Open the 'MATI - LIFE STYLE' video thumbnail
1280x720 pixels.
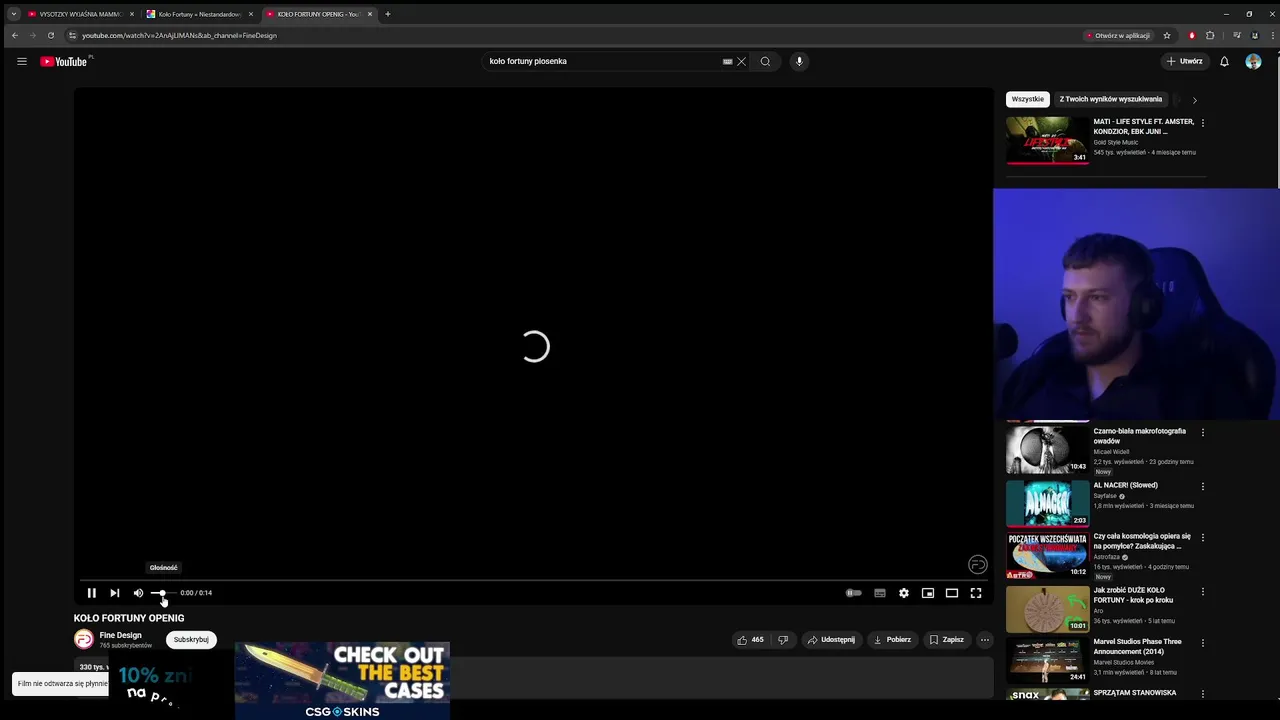pos(1047,140)
